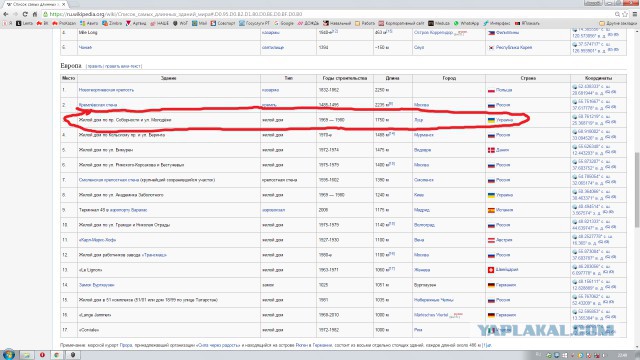Follow the Прора link in the footnote
This screenshot has height=360, width=640.
click(x=126, y=345)
